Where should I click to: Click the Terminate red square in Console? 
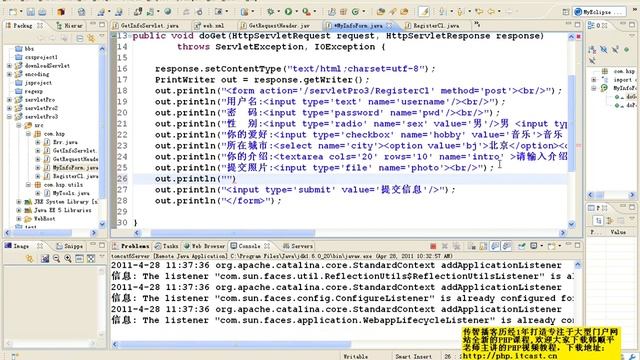coord(433,246)
